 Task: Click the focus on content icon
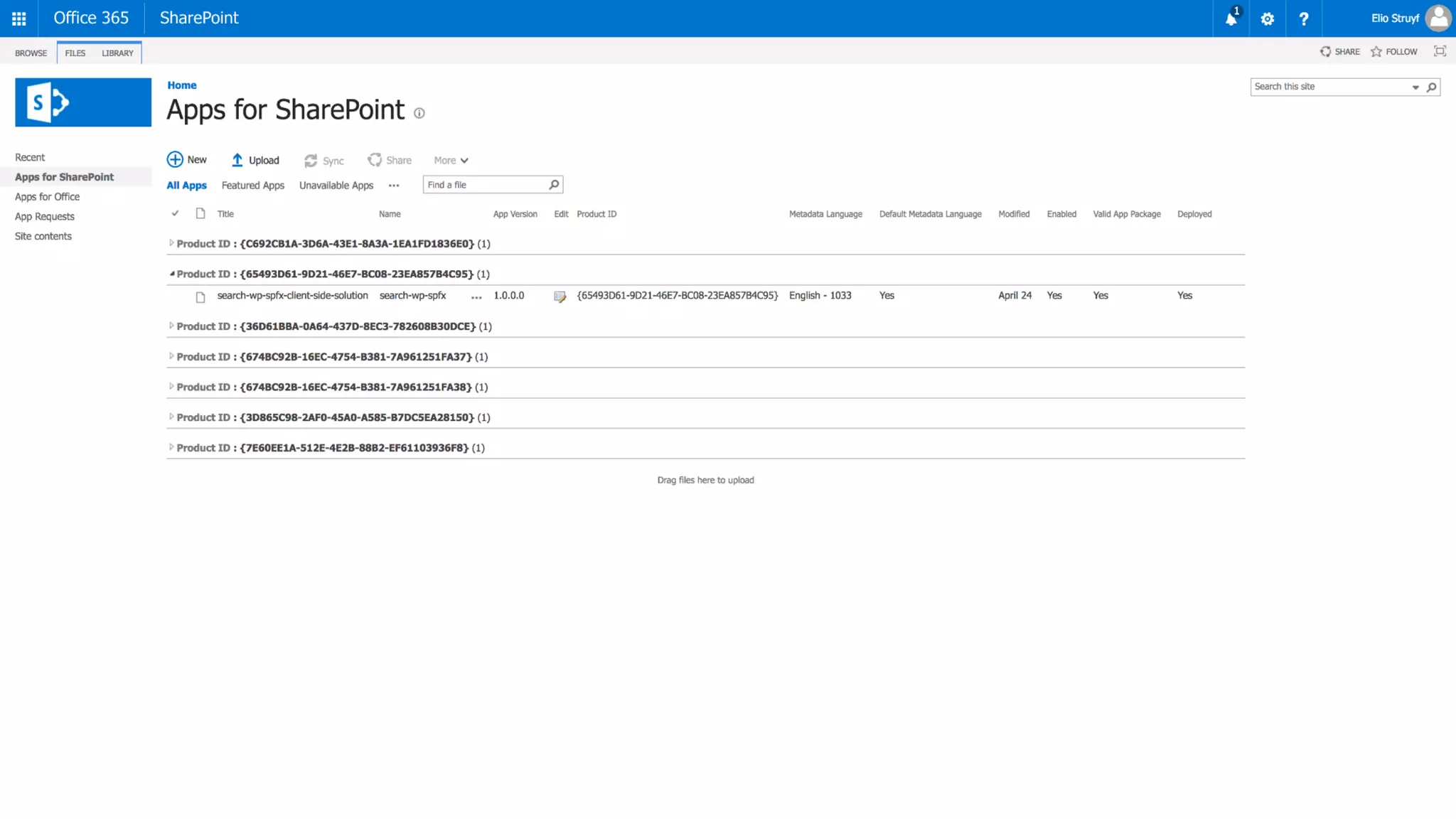pos(1440,51)
